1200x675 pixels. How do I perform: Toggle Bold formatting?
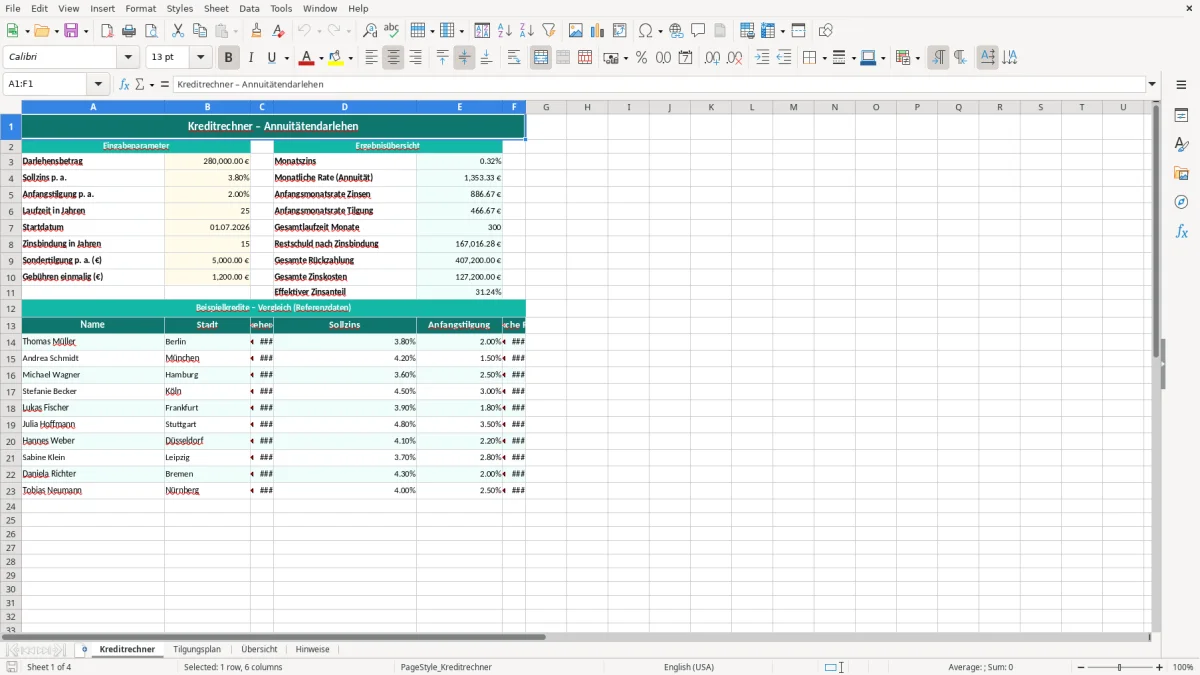click(x=229, y=58)
